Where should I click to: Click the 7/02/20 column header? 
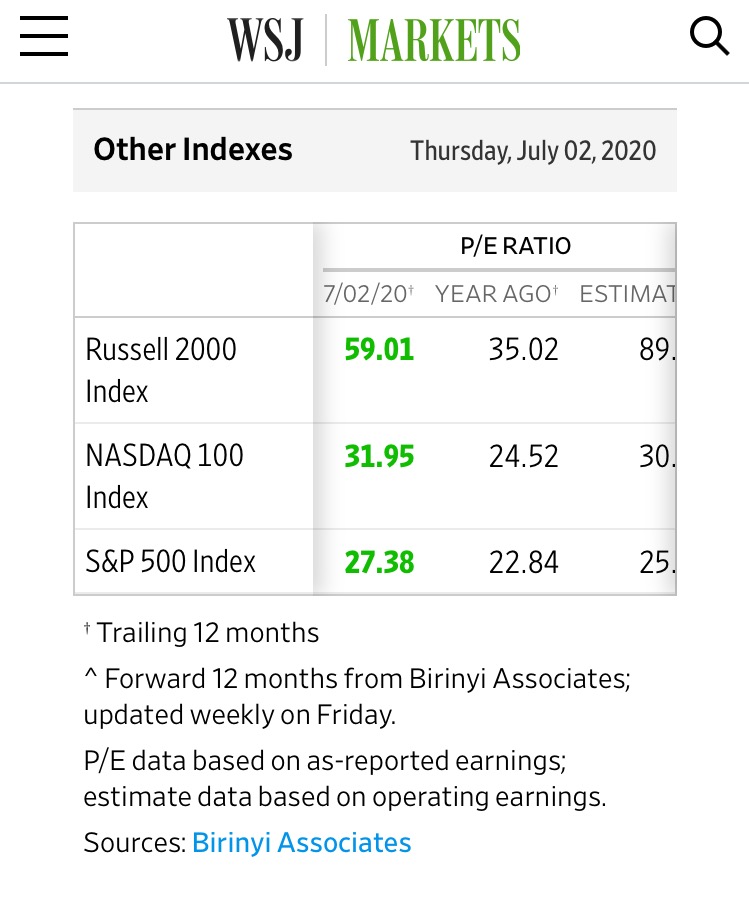368,294
